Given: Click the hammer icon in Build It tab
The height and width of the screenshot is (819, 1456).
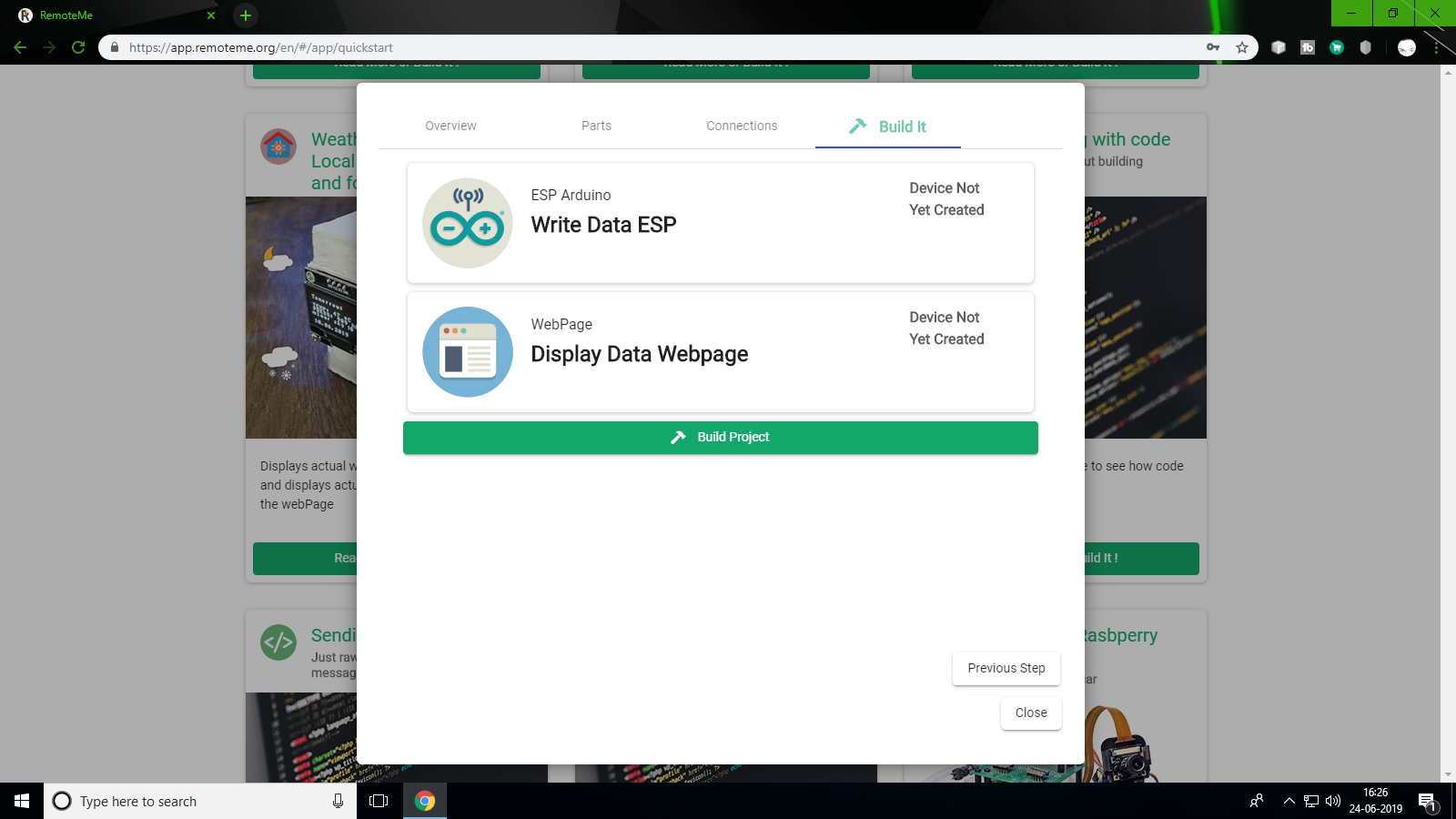Looking at the screenshot, I should (858, 126).
